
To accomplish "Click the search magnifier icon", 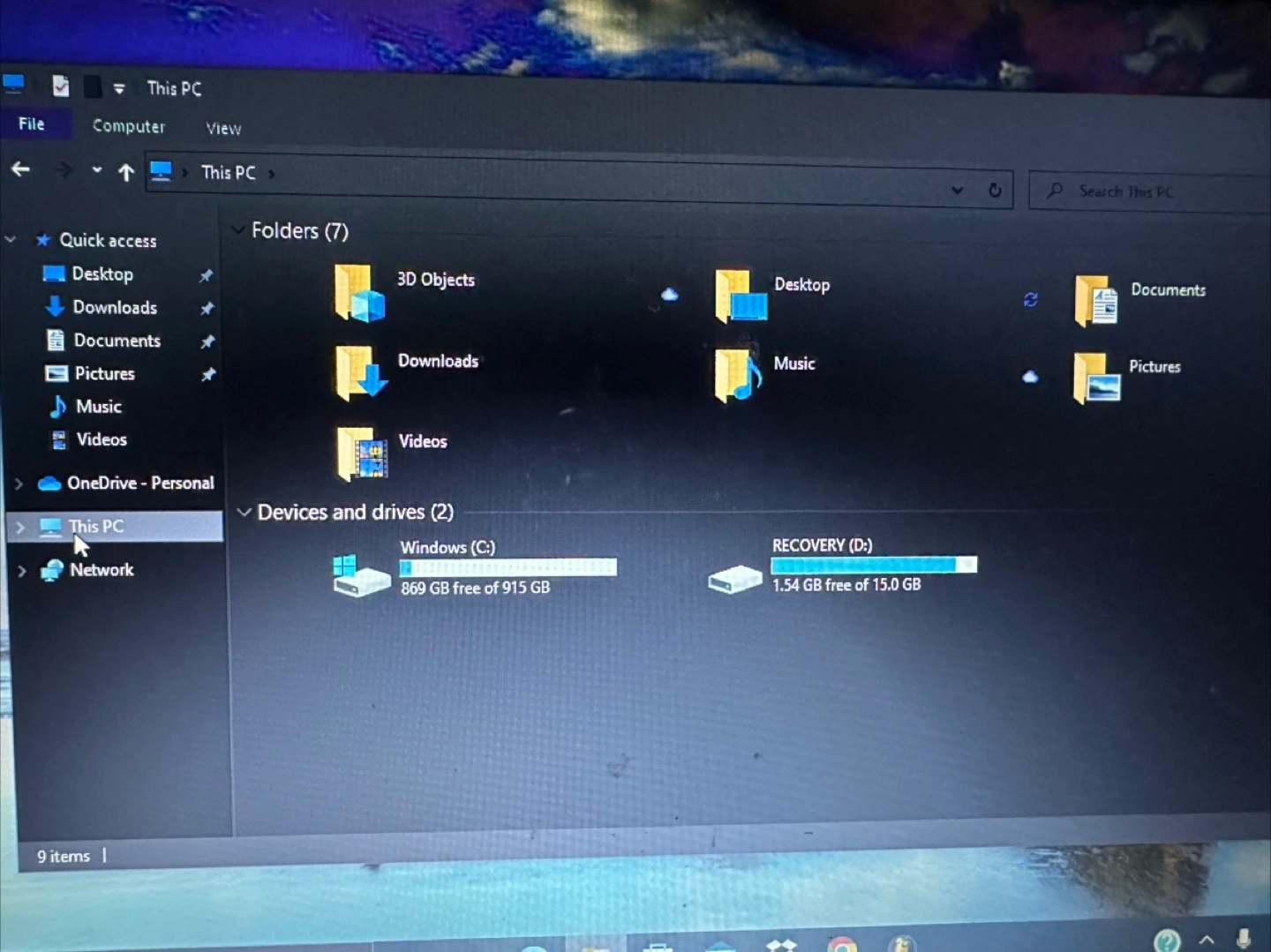I will pos(1055,190).
